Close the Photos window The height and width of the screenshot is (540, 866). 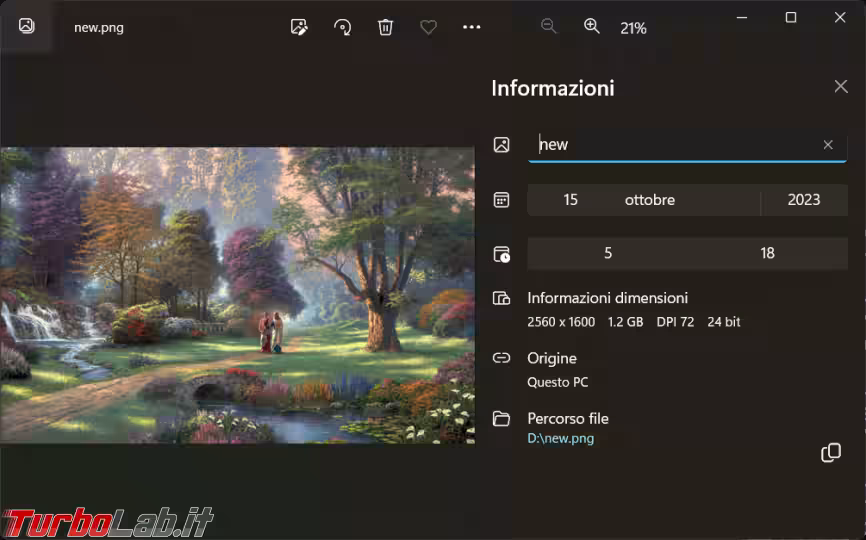tap(840, 18)
